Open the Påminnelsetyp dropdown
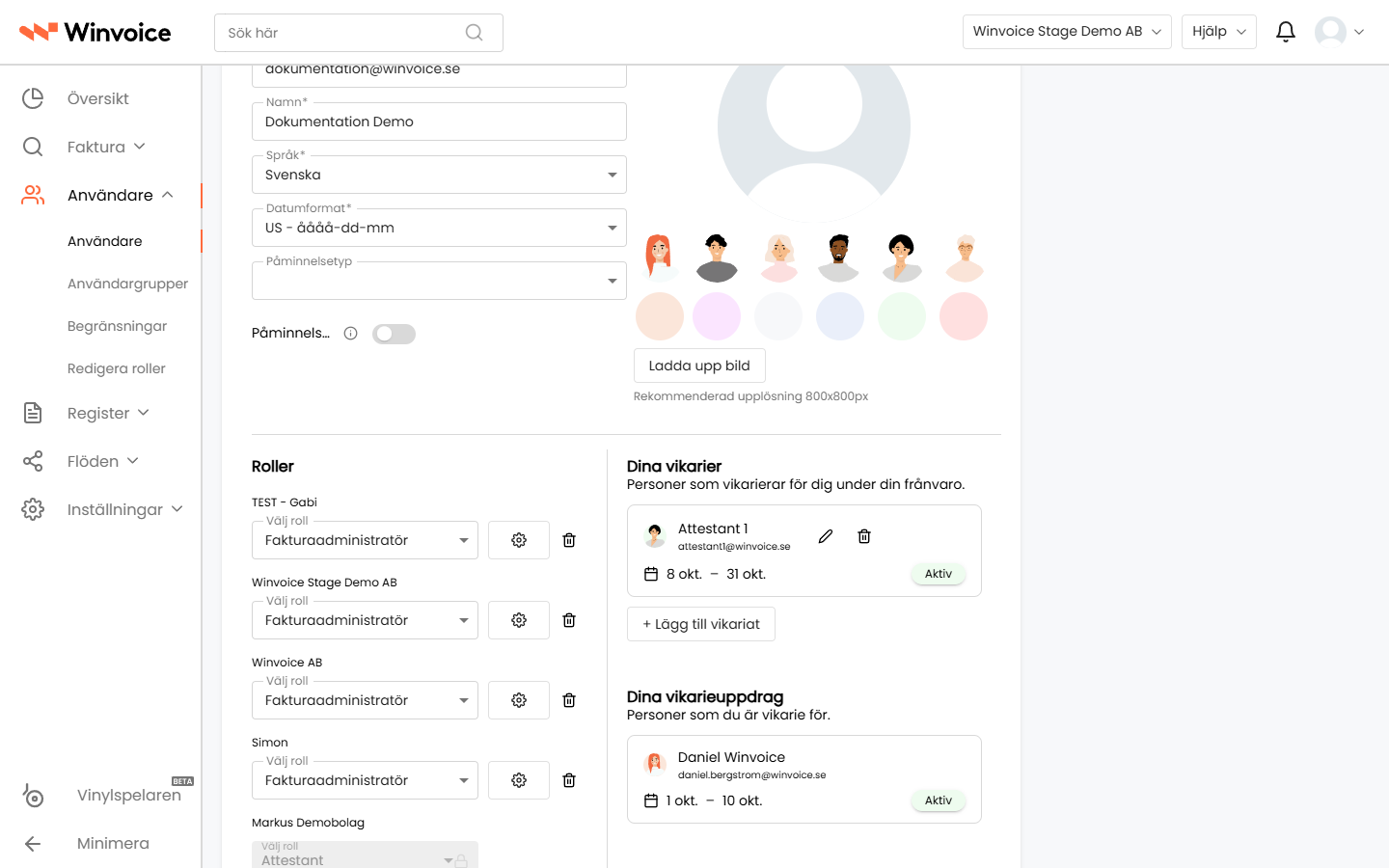This screenshot has width=1389, height=868. click(x=439, y=281)
